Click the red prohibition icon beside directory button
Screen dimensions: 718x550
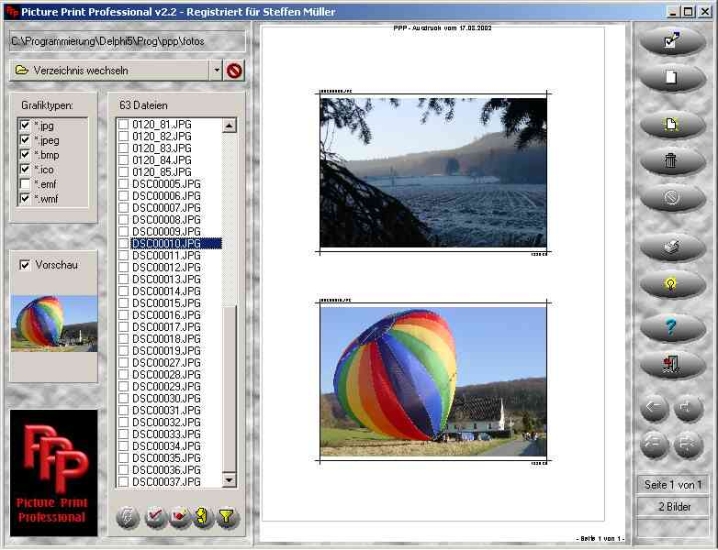point(235,71)
